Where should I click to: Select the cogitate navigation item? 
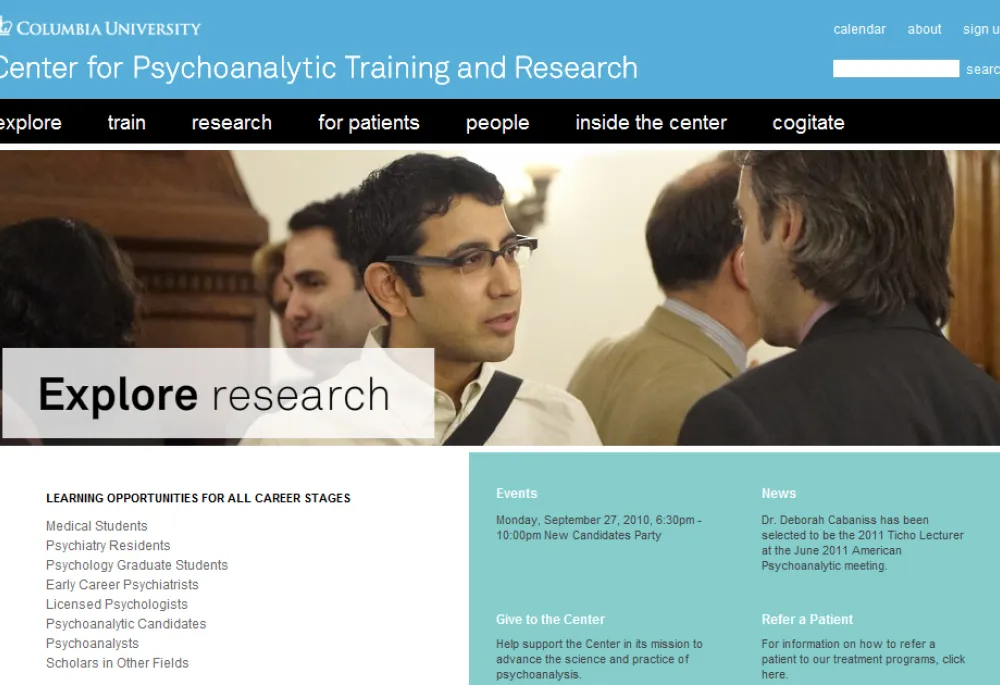(x=808, y=122)
